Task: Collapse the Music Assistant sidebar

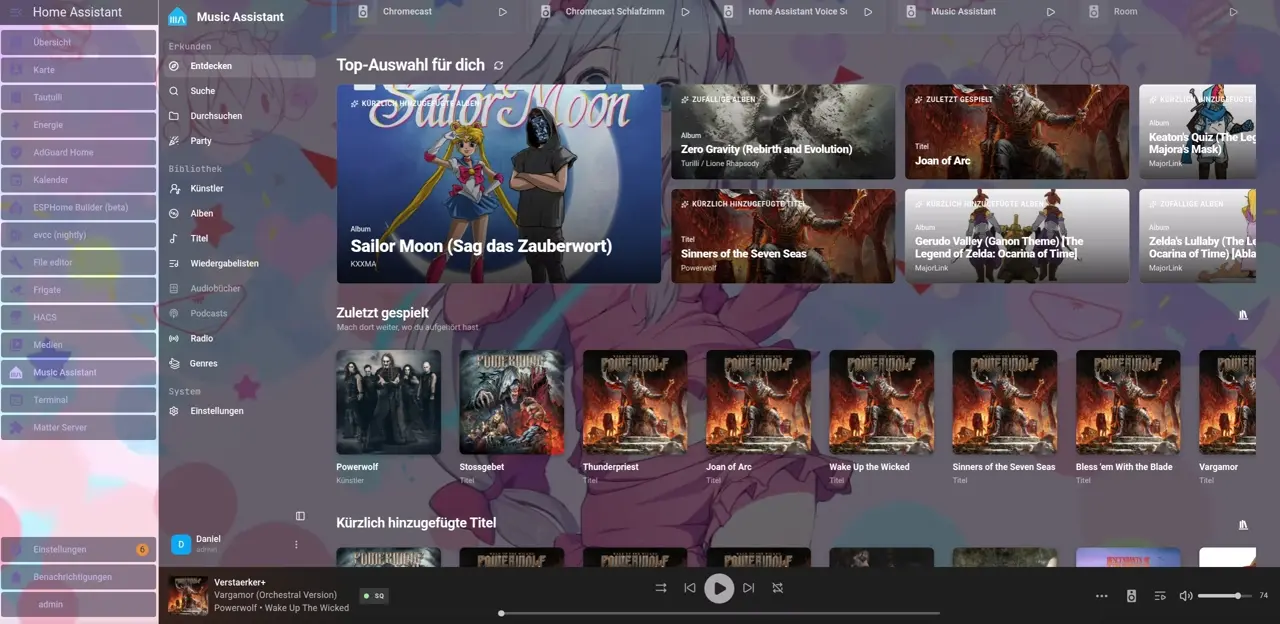Action: [x=300, y=516]
